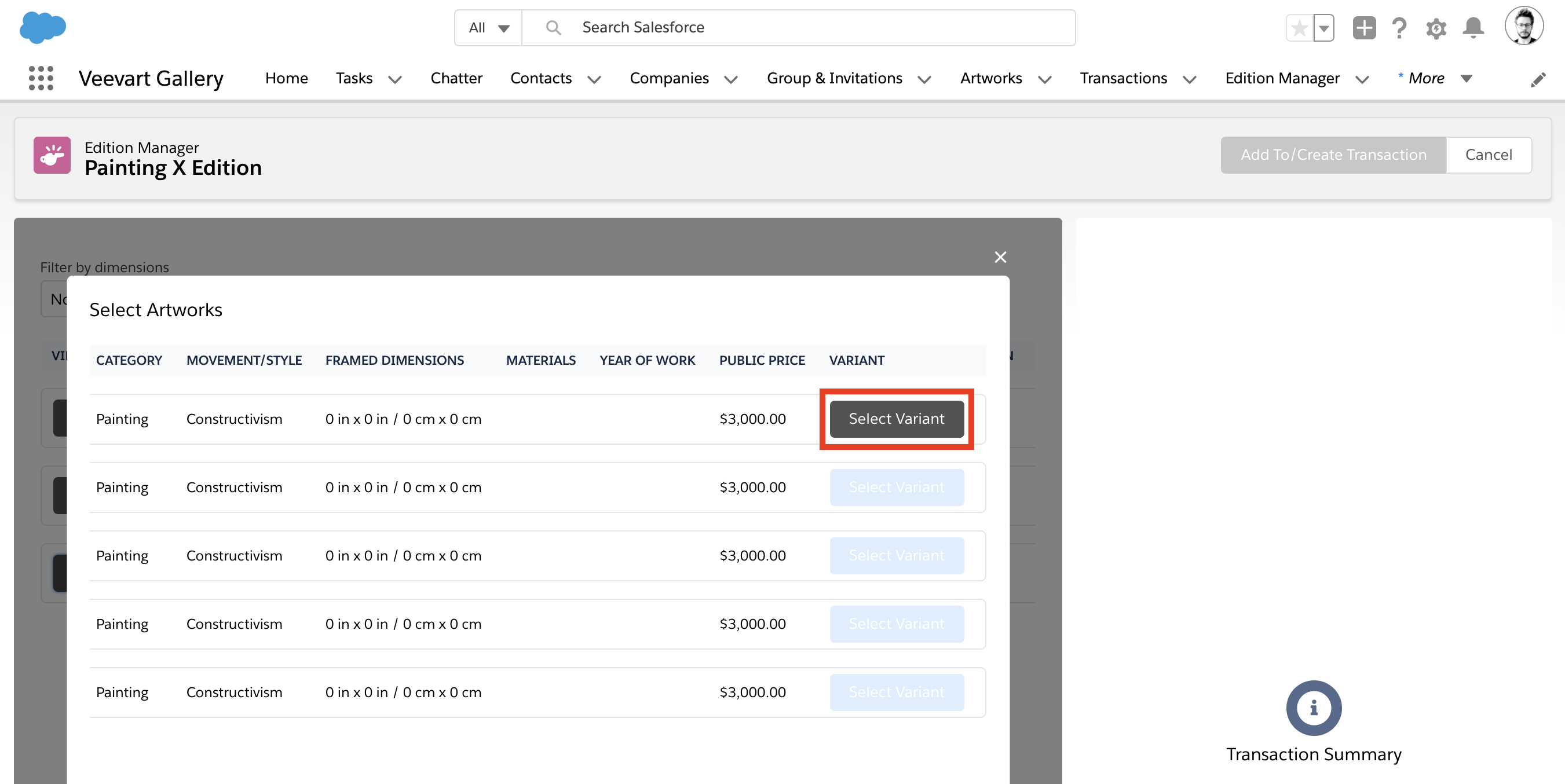
Task: Switch to the Chatter tab
Action: coord(456,78)
